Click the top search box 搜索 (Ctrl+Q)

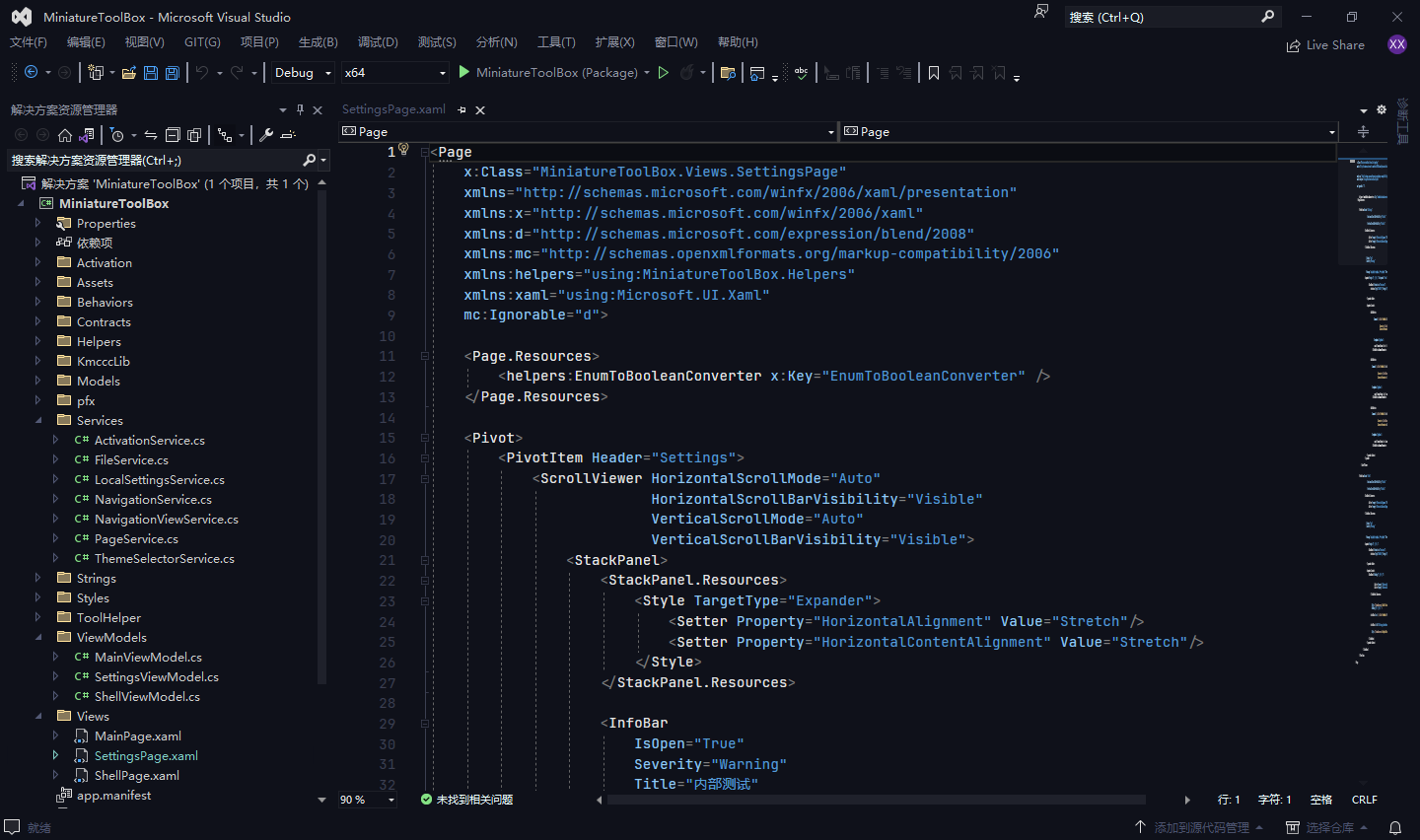pyautogui.click(x=1171, y=17)
